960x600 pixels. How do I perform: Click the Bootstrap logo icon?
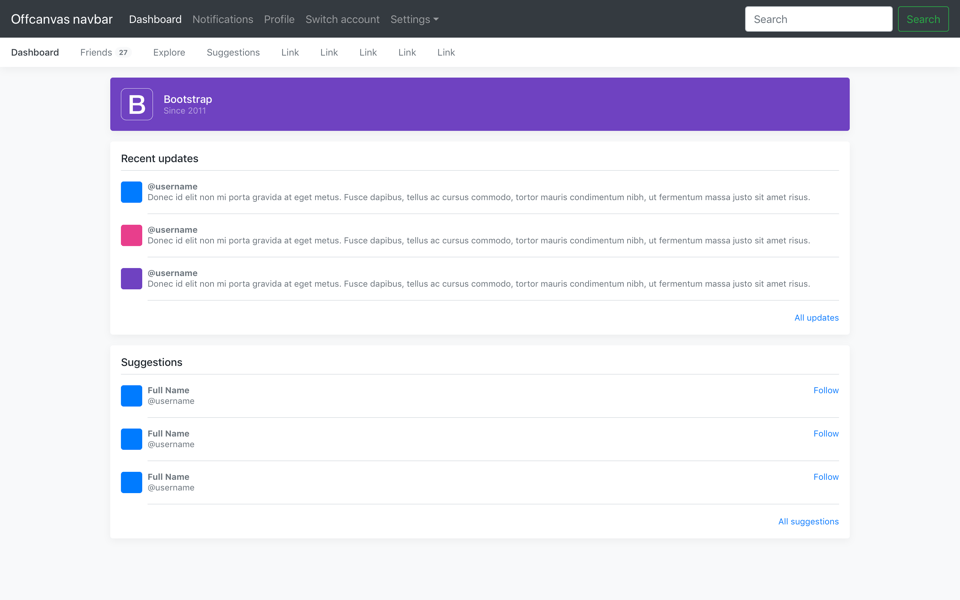(135, 104)
